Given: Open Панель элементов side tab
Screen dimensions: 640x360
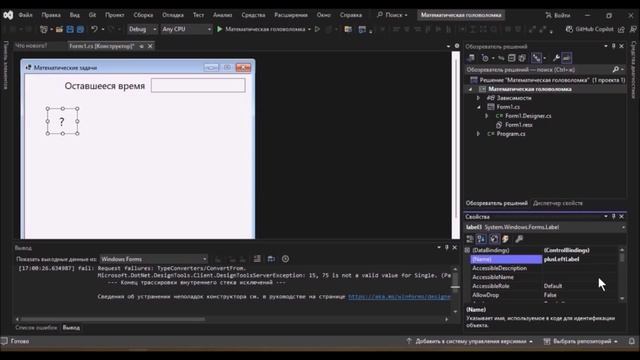Looking at the screenshot, I should tap(5, 64).
